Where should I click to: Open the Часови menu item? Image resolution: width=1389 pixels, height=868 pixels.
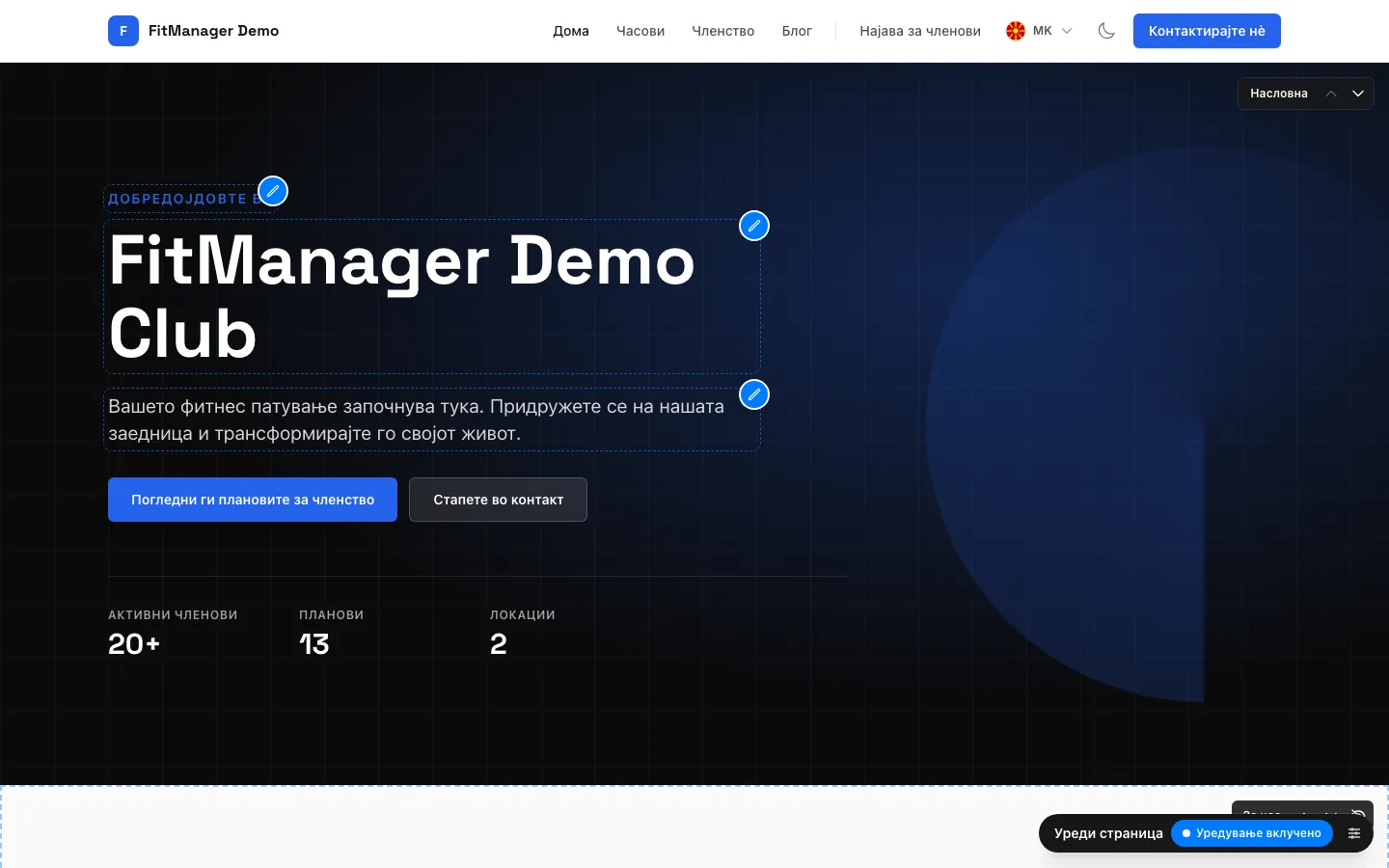pos(640,31)
